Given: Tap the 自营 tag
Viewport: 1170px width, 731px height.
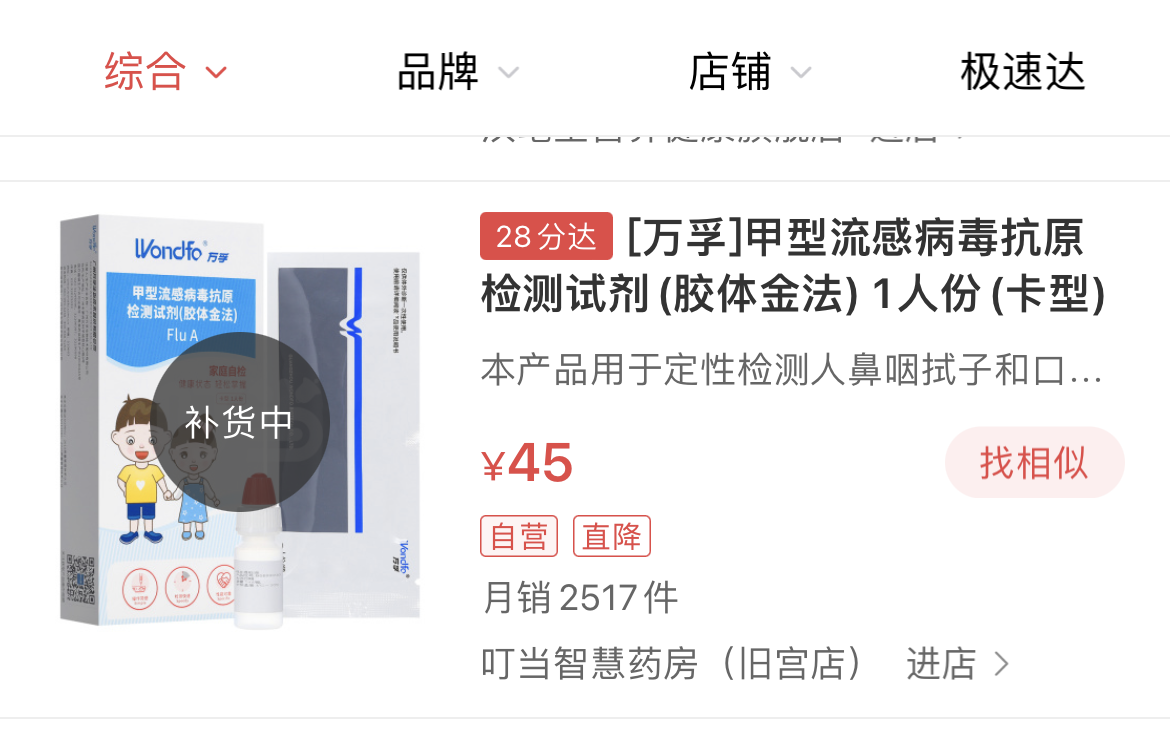Looking at the screenshot, I should coord(519,536).
